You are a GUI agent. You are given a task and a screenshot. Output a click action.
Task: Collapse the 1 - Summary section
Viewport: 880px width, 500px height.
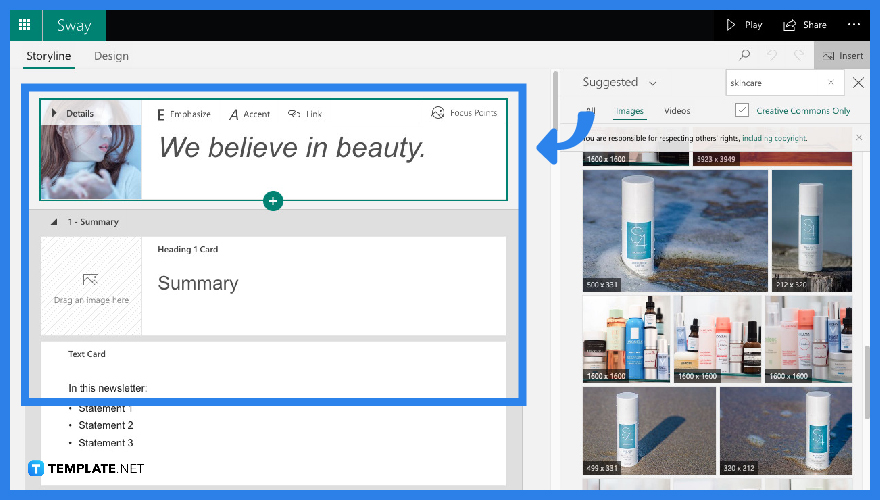click(x=54, y=222)
